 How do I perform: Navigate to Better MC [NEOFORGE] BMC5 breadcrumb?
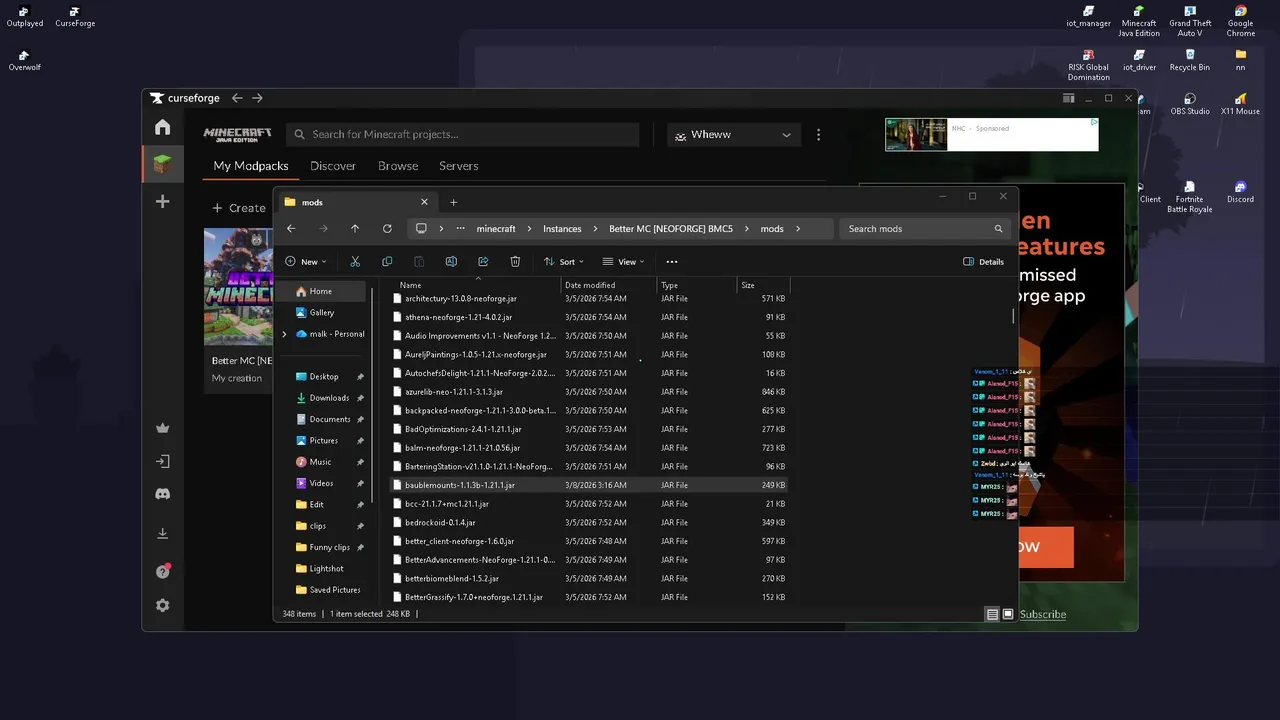(x=671, y=229)
